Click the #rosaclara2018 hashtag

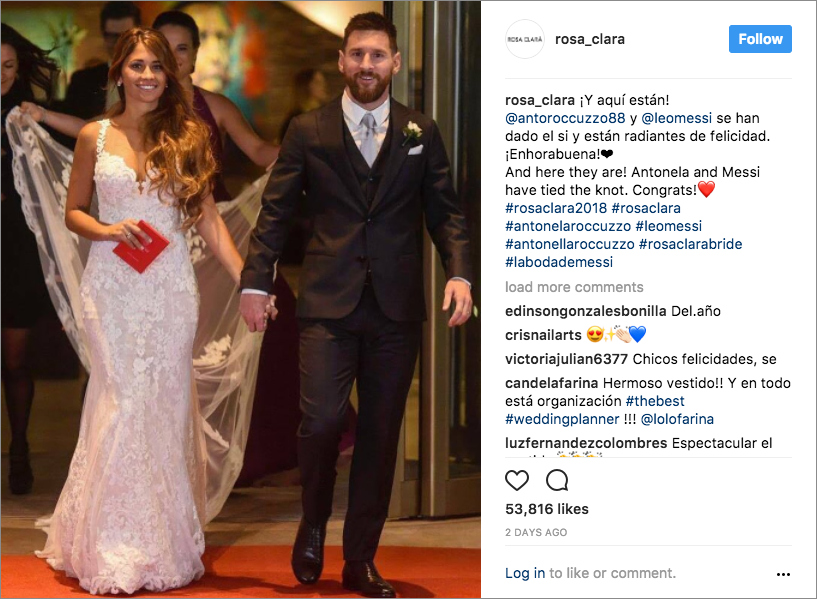[x=556, y=208]
